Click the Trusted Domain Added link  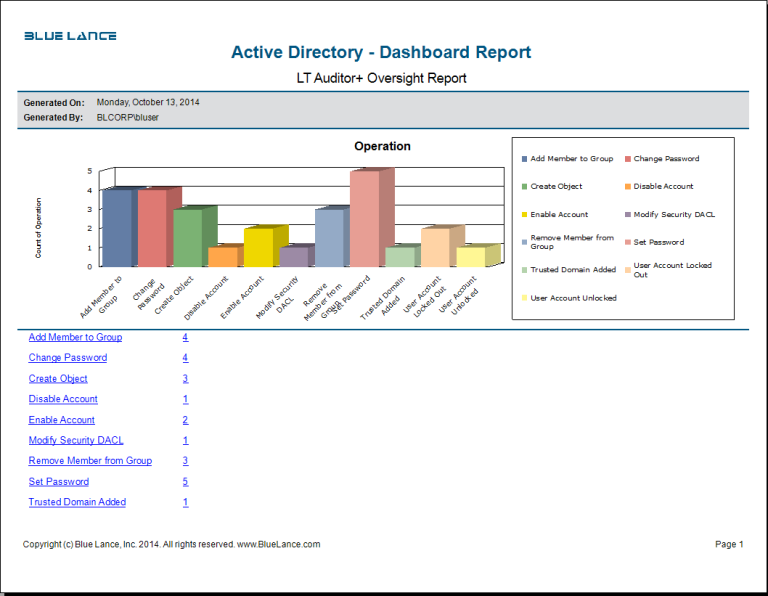[77, 502]
